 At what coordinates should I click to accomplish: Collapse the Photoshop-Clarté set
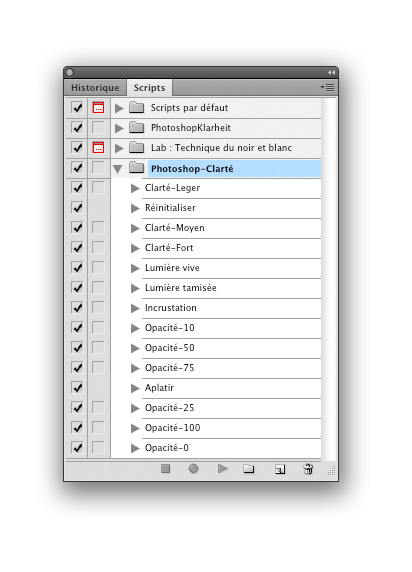coord(118,169)
